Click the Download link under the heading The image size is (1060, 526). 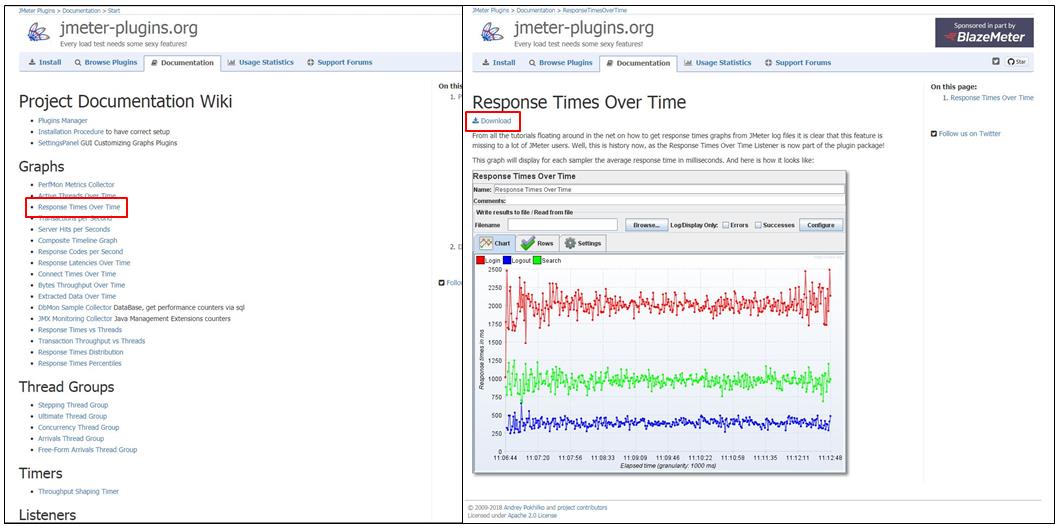(x=491, y=120)
